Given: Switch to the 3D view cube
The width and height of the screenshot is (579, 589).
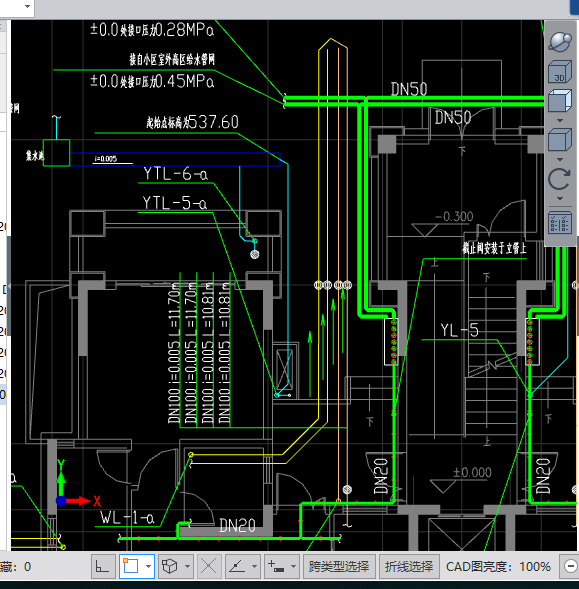Looking at the screenshot, I should [x=559, y=71].
